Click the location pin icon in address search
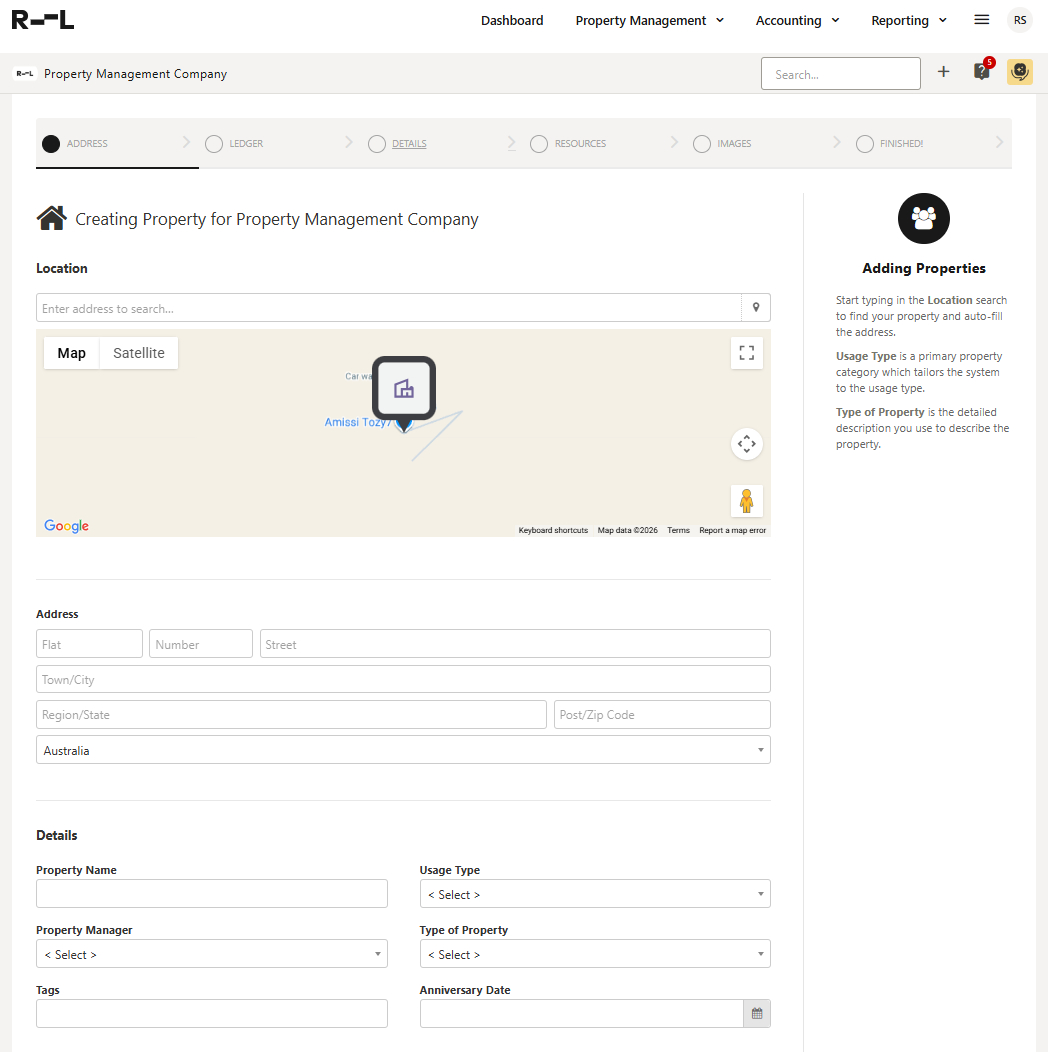 (x=756, y=308)
